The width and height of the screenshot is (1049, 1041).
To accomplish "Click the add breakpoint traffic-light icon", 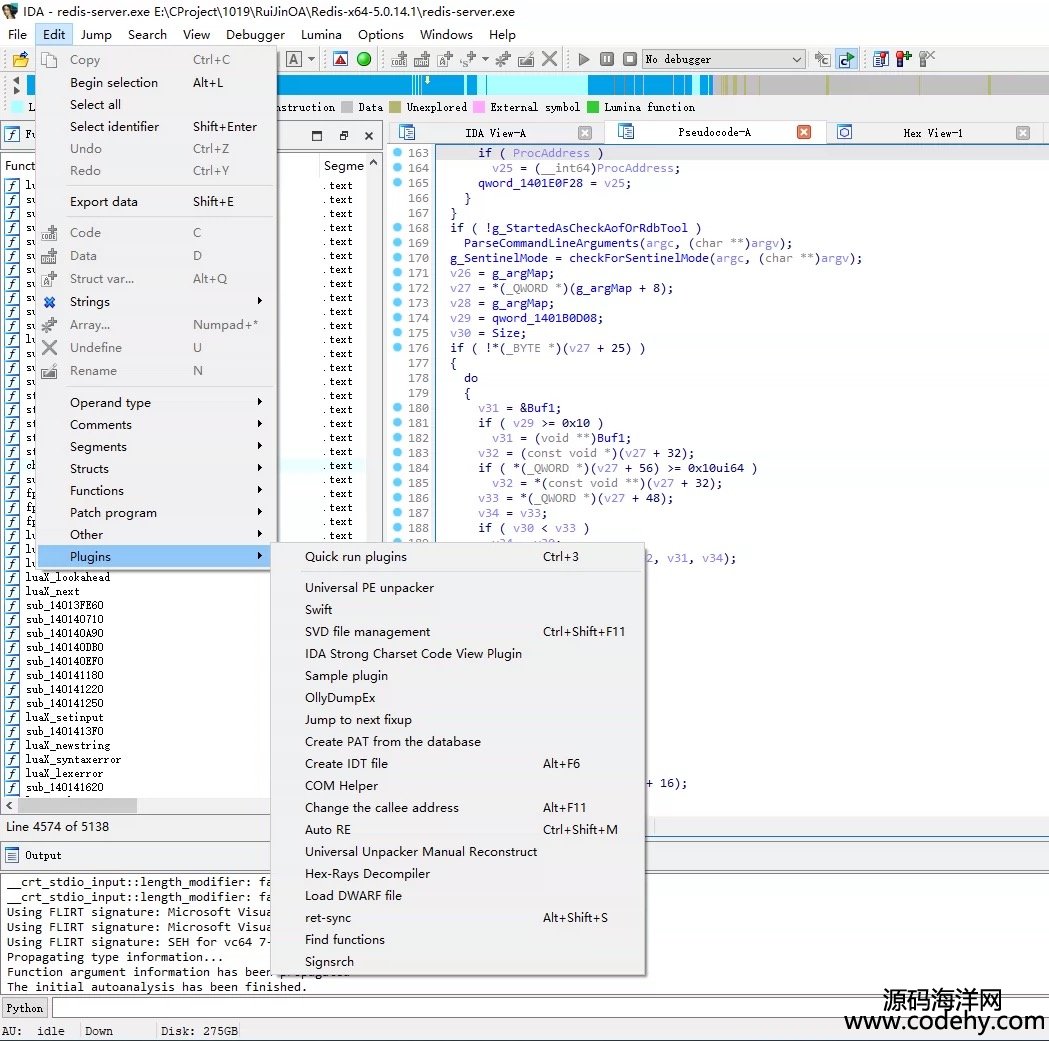I will click(903, 59).
